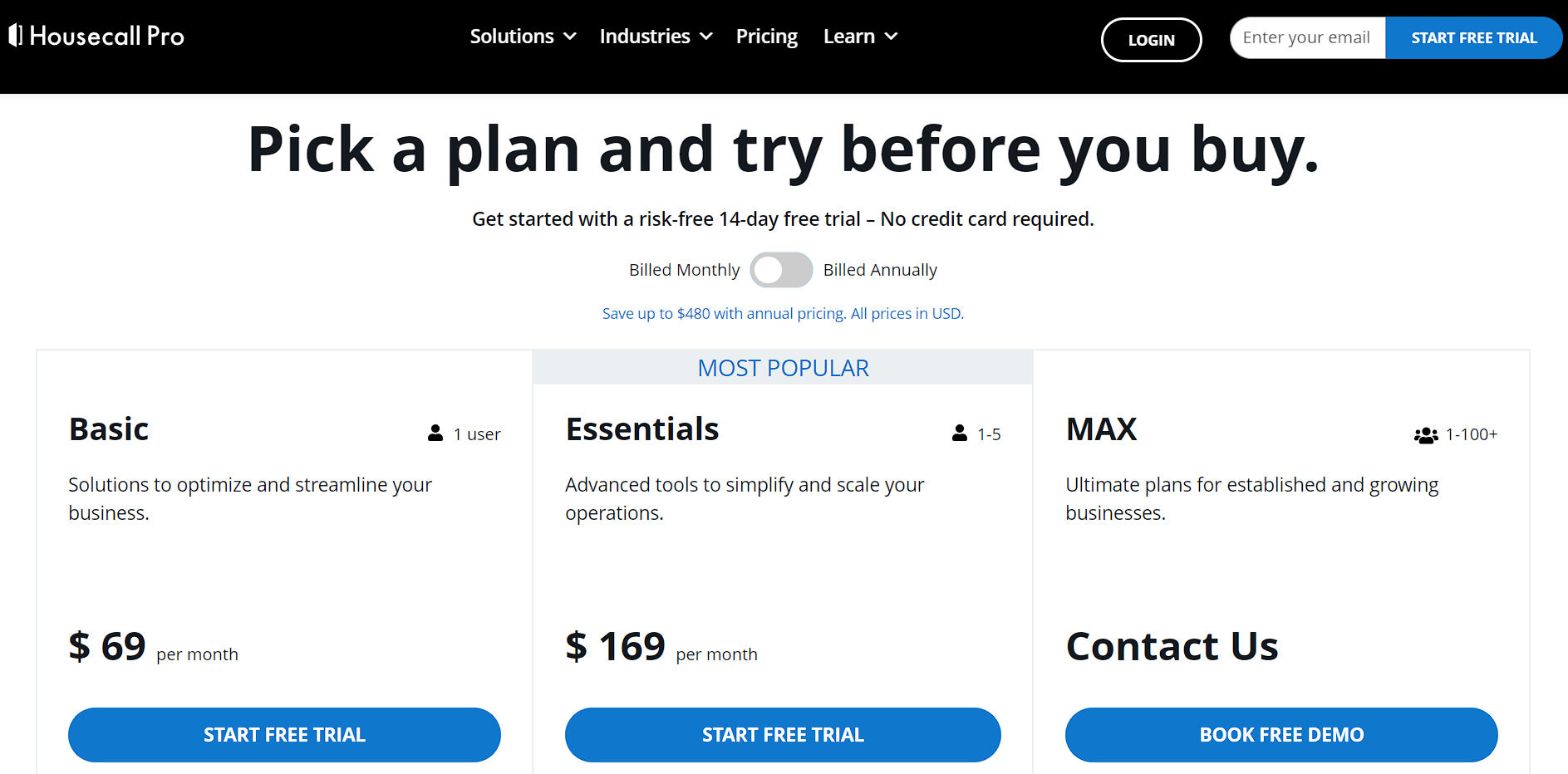The height and width of the screenshot is (774, 1568).
Task: Click the Enter your email input field
Action: click(1307, 37)
